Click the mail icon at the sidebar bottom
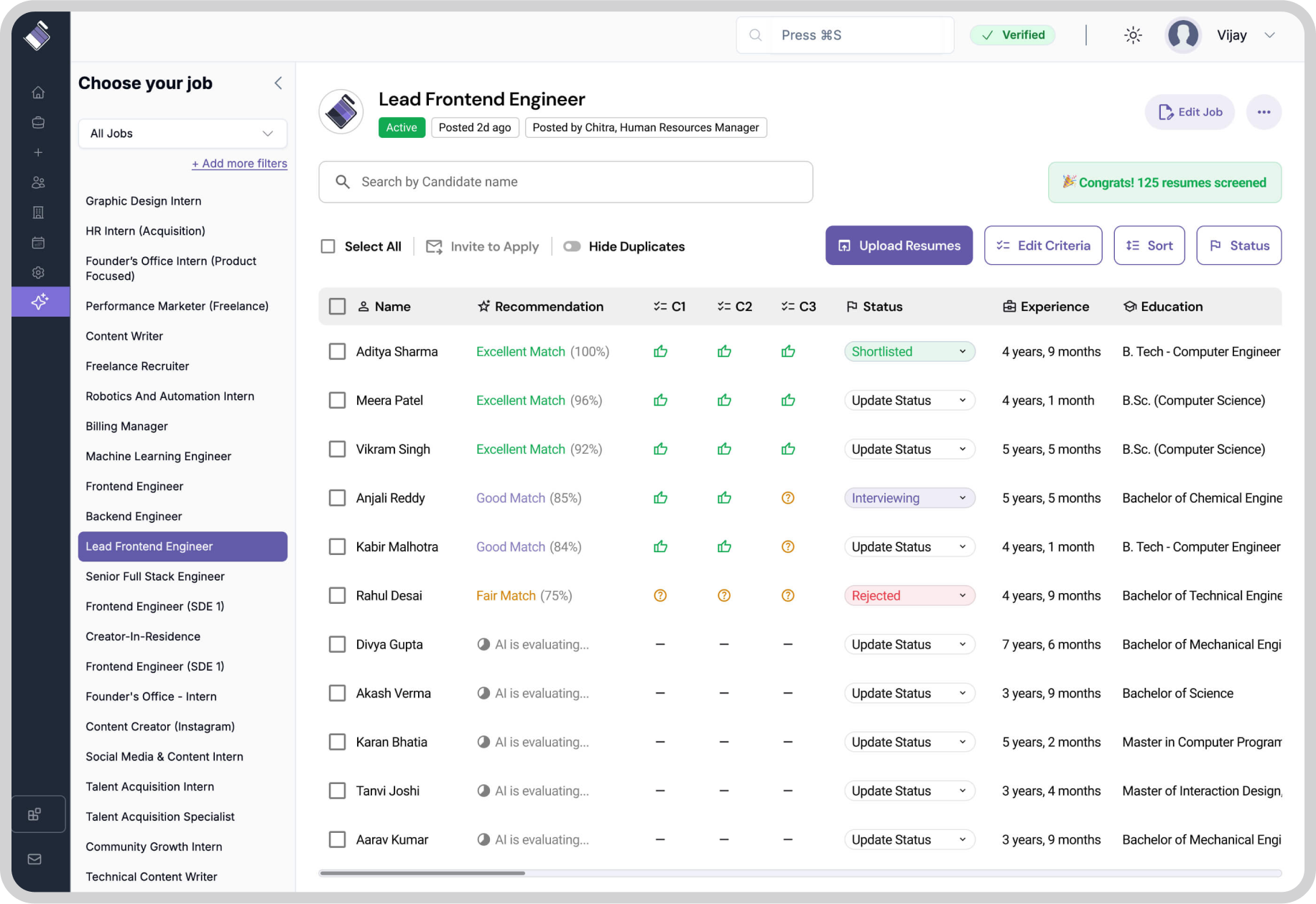The width and height of the screenshot is (1316, 904). [x=34, y=859]
